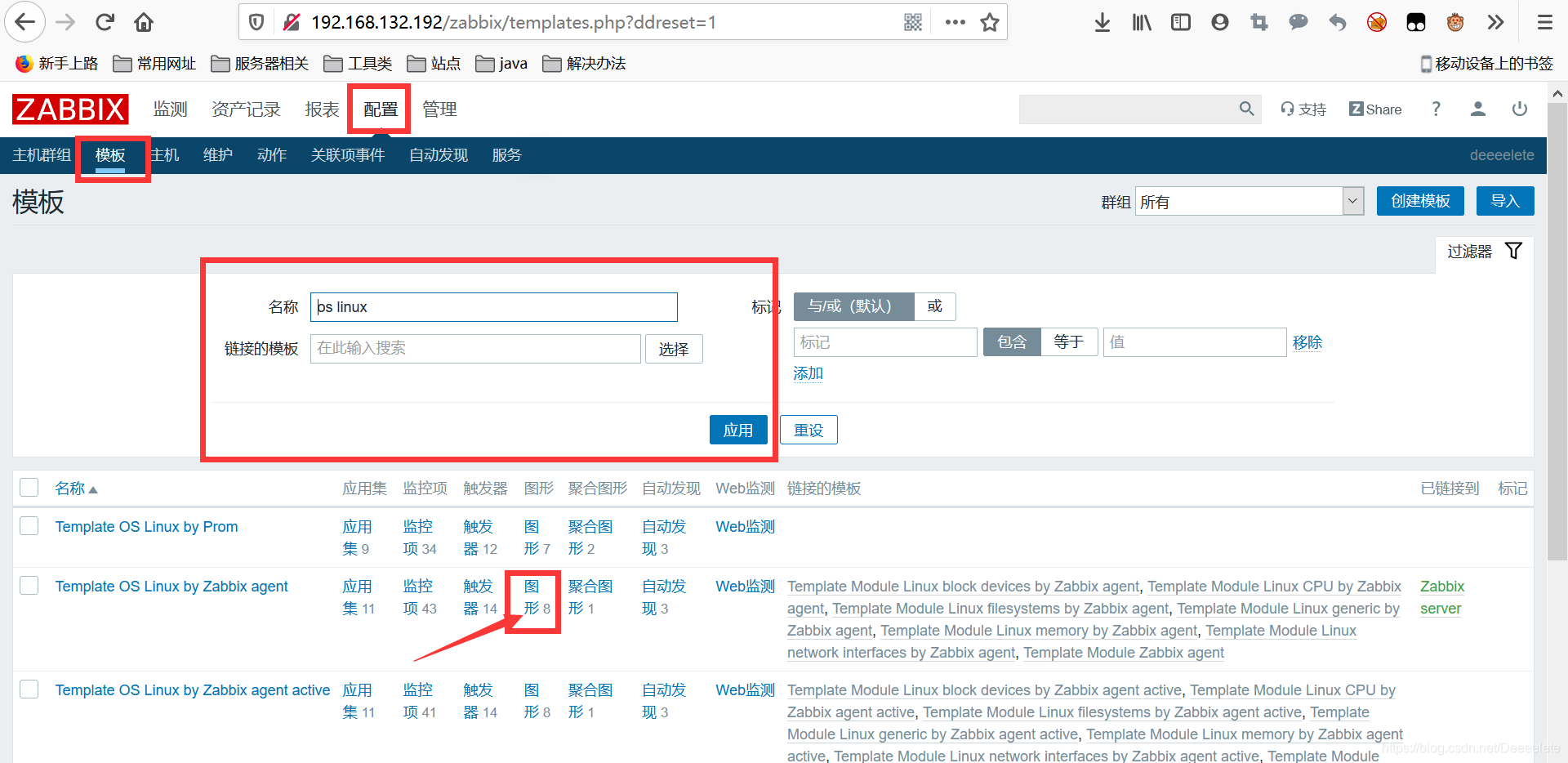Click the undo arrow extension icon

coord(1338,22)
